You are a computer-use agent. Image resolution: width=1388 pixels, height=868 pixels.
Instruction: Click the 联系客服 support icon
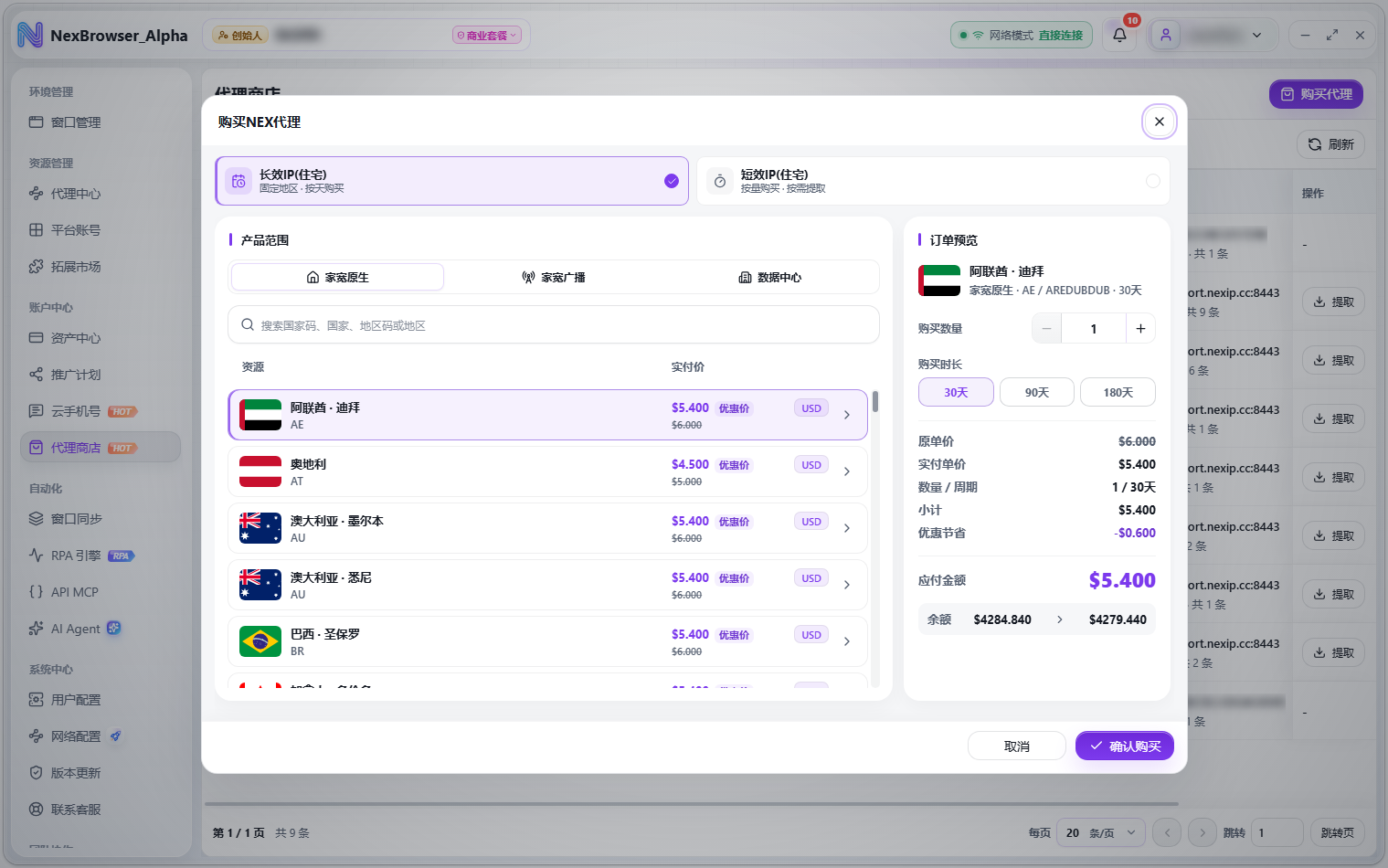point(37,810)
